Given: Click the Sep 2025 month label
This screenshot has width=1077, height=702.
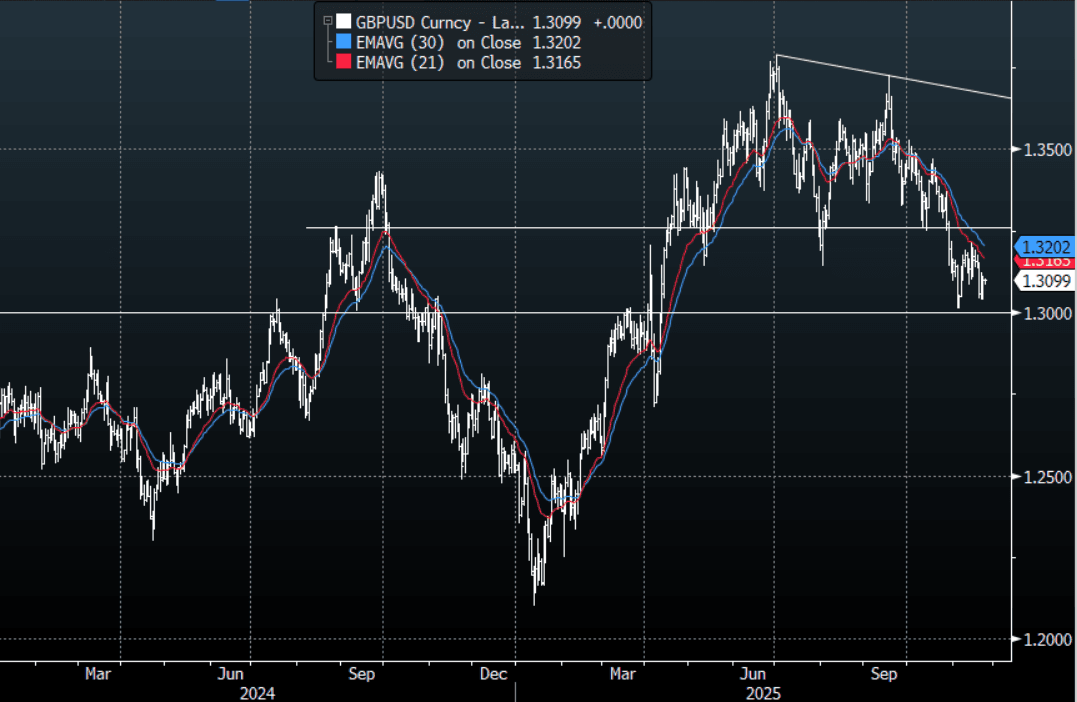Looking at the screenshot, I should coord(883,674).
